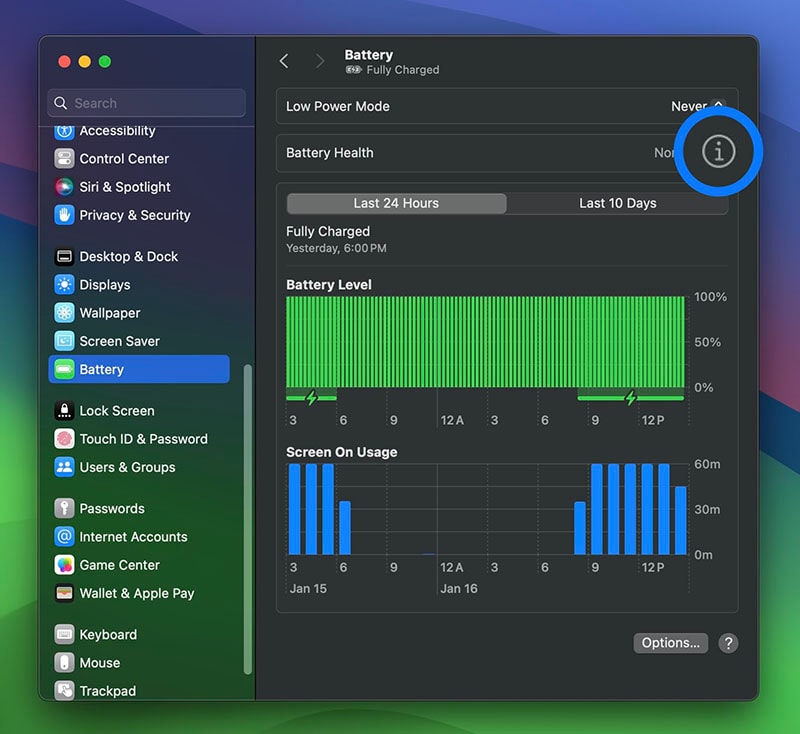Switch to the Last 10 Days tab
Screen dimensions: 800x734
tap(617, 203)
